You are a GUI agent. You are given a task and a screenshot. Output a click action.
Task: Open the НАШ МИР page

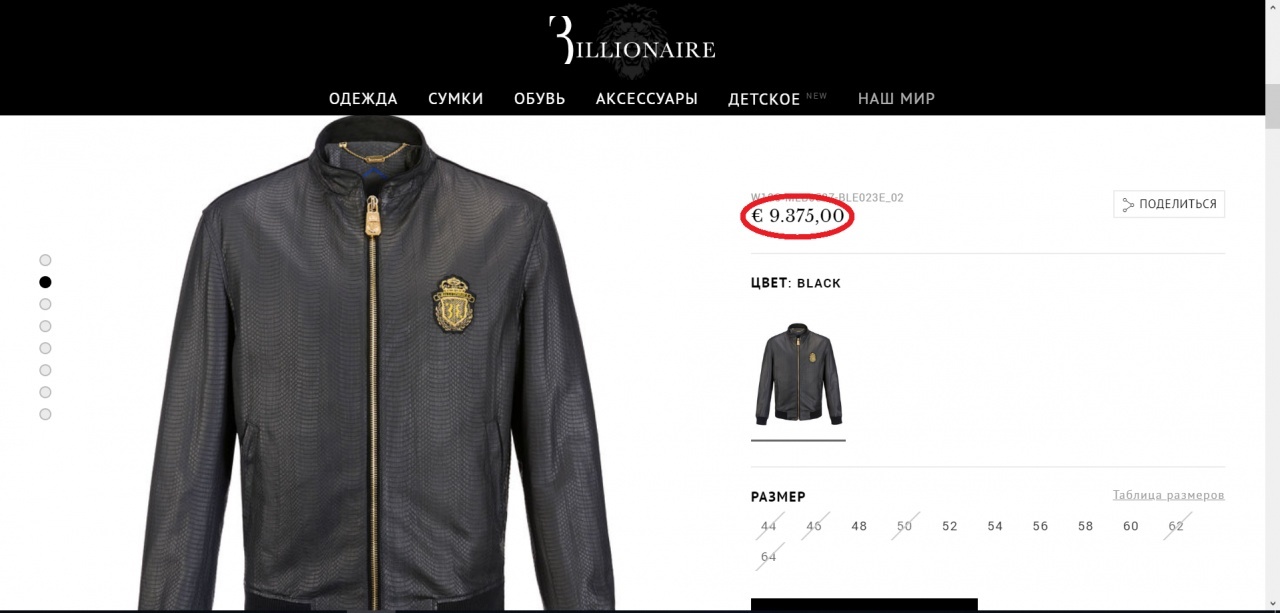tap(896, 99)
